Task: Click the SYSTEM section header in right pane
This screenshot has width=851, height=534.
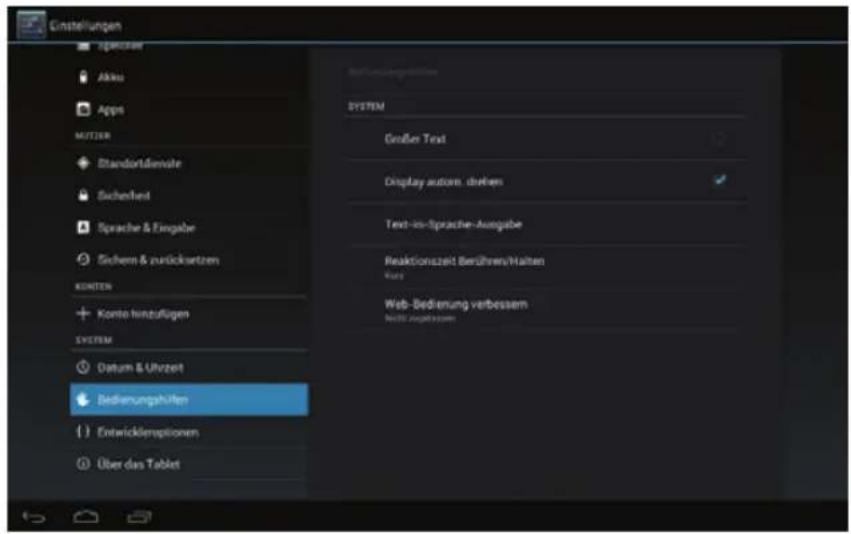Action: (x=366, y=107)
